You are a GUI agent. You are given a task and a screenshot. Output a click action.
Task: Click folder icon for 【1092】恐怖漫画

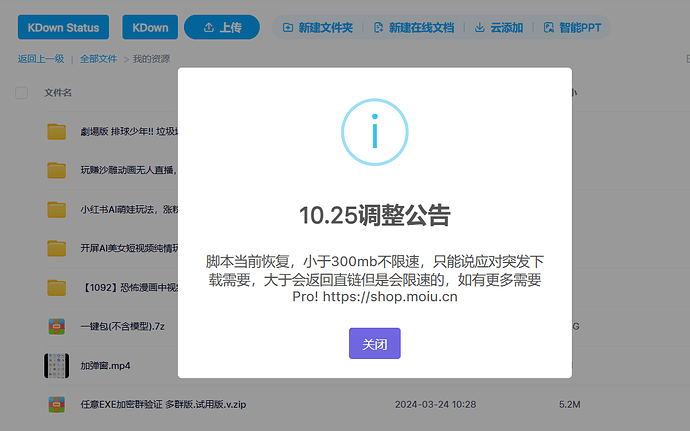pyautogui.click(x=57, y=287)
